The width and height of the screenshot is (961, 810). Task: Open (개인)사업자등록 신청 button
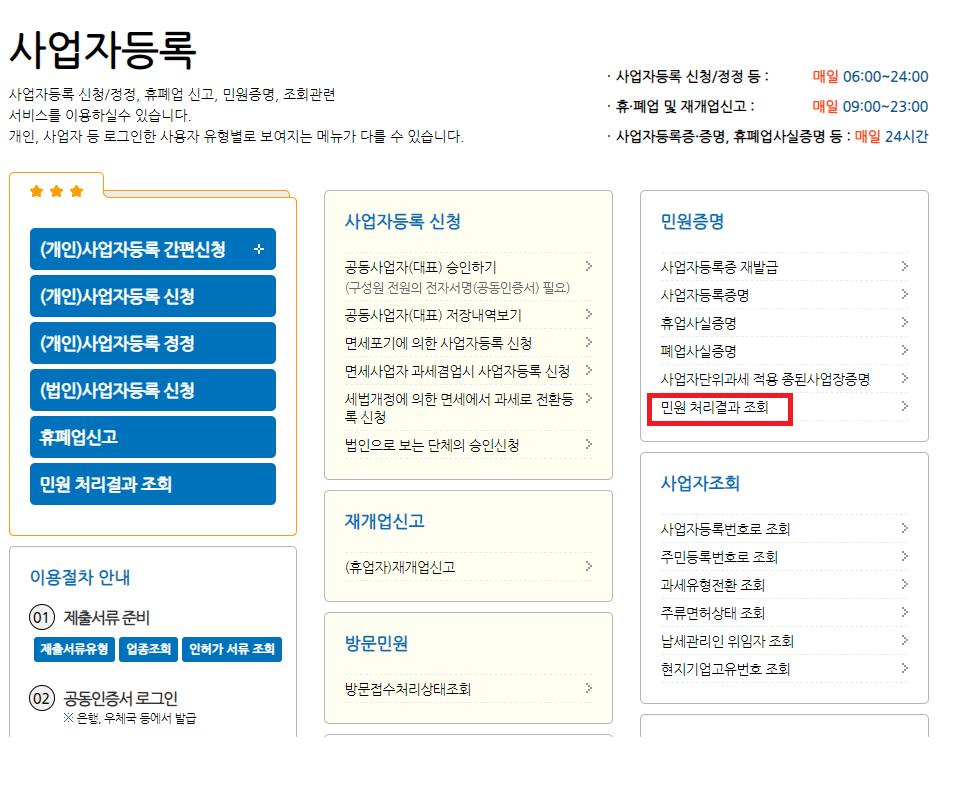click(x=153, y=296)
